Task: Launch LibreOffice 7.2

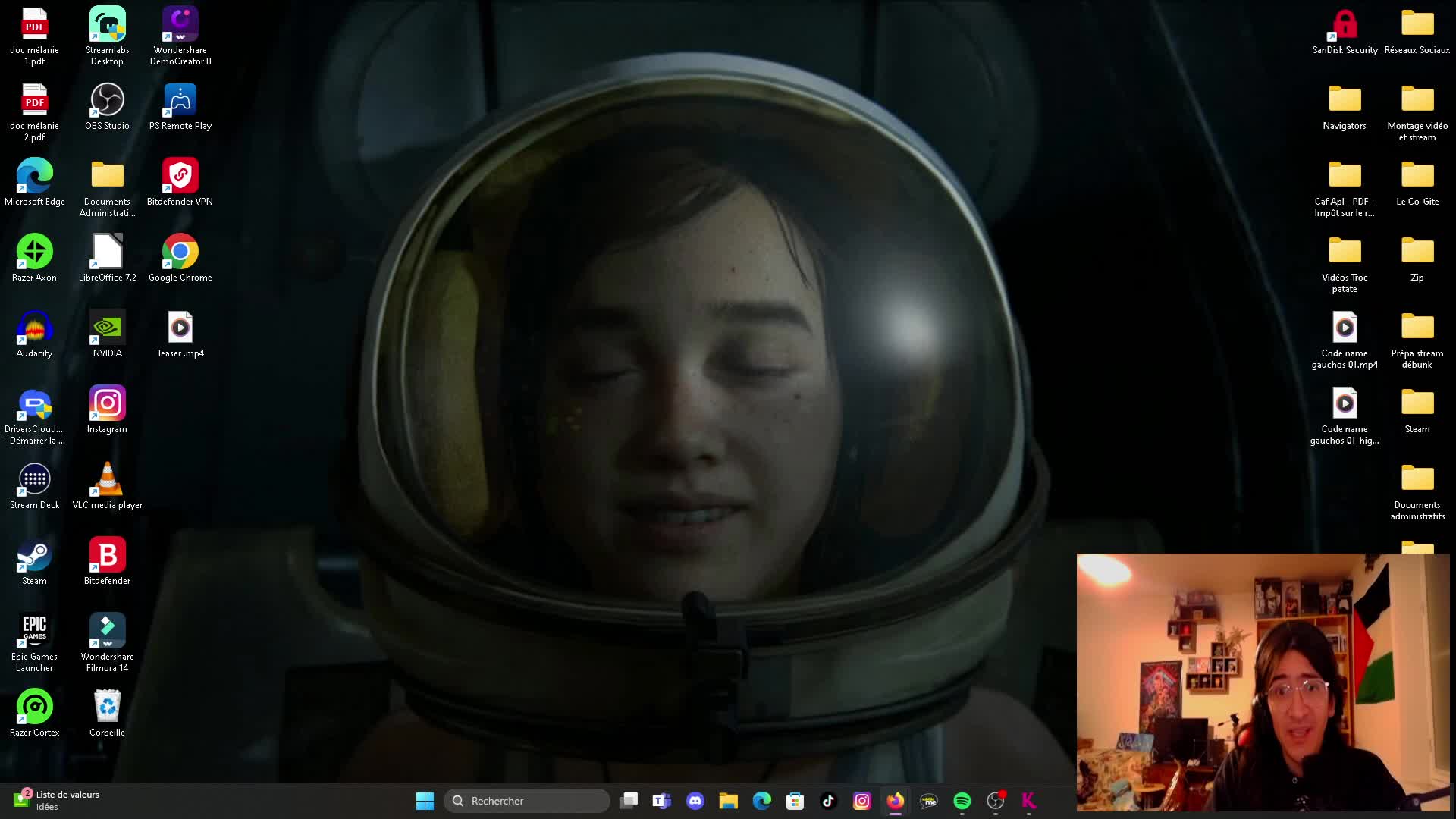Action: [x=107, y=258]
